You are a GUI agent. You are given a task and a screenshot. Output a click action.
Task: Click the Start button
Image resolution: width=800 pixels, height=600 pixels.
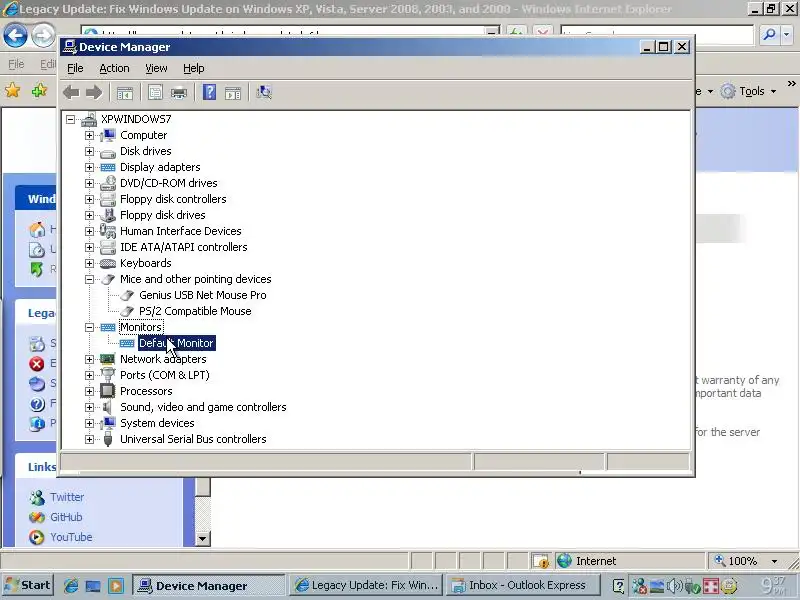point(29,585)
